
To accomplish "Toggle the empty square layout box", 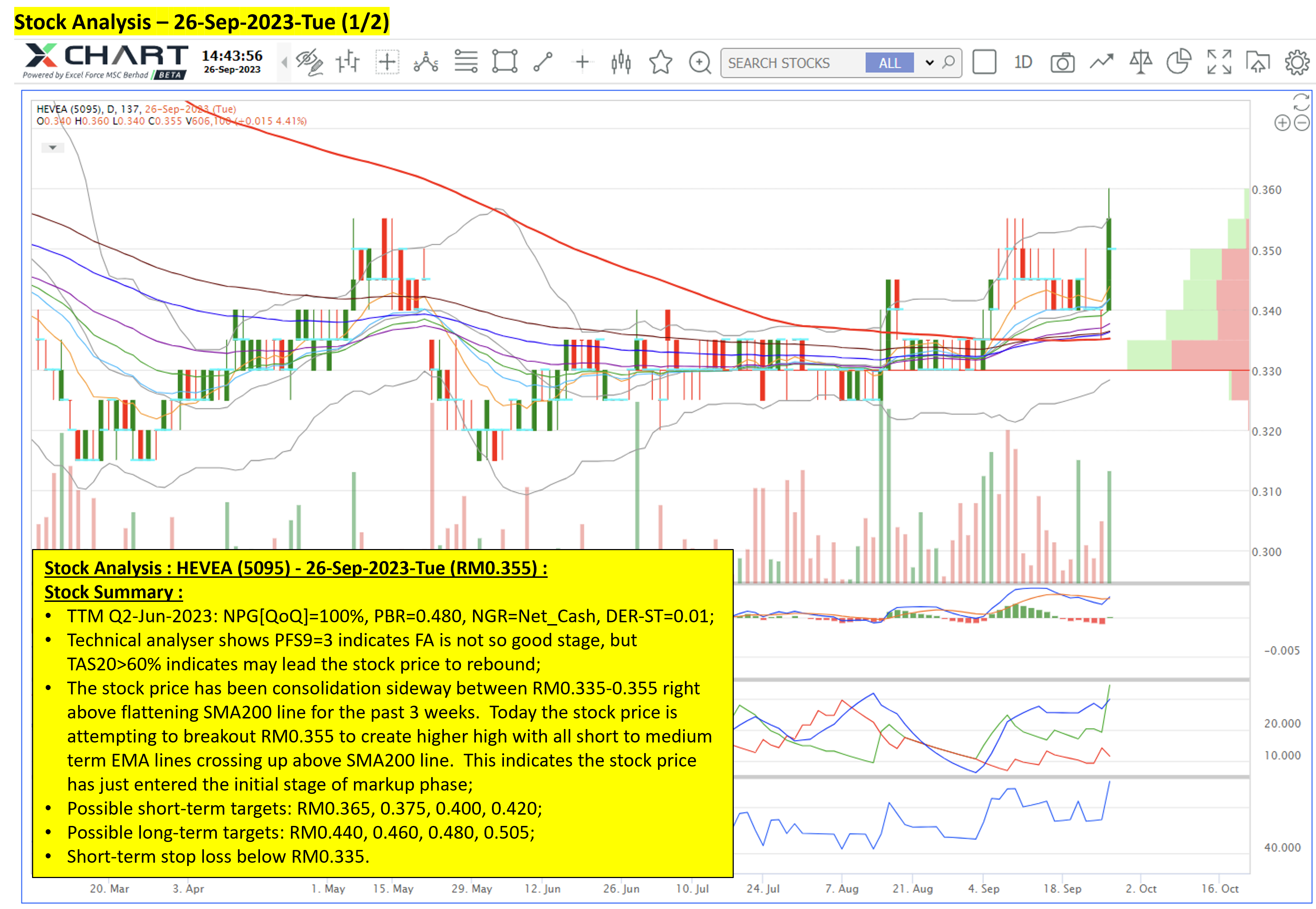I will 984,62.
